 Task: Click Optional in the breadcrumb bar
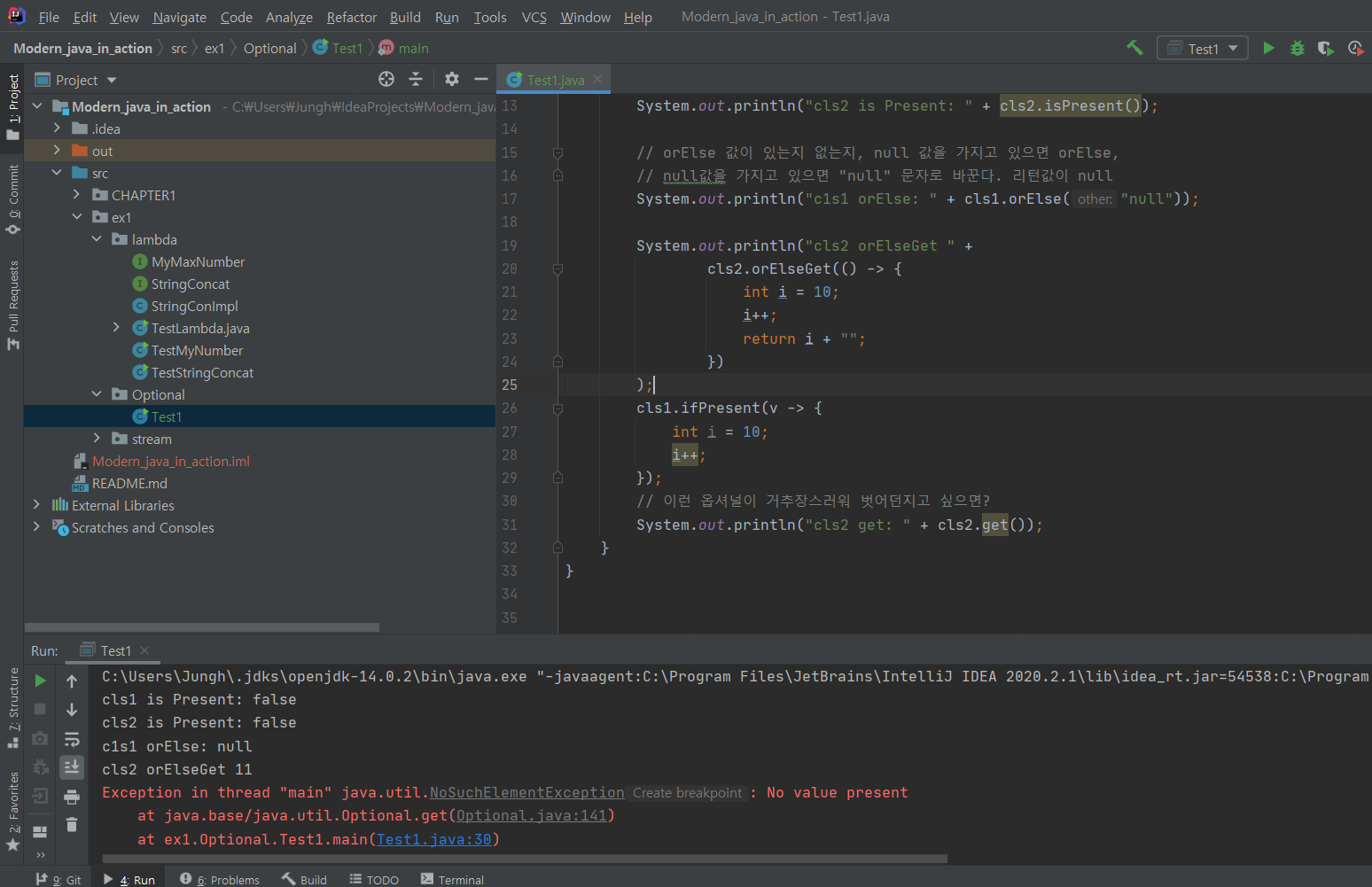269,49
